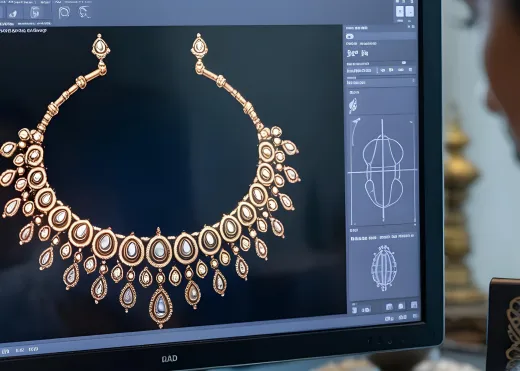
Task: Toggle the eye visibility icon atop right panel
Action: click(350, 36)
